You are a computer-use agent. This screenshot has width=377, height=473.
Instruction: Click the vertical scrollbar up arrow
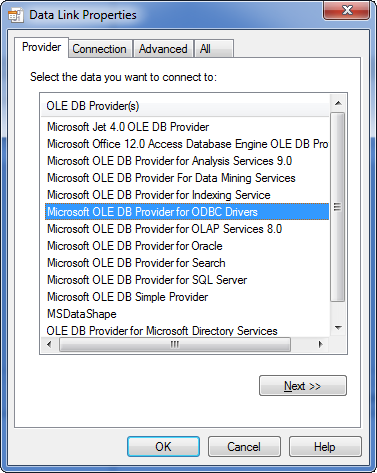click(x=338, y=103)
